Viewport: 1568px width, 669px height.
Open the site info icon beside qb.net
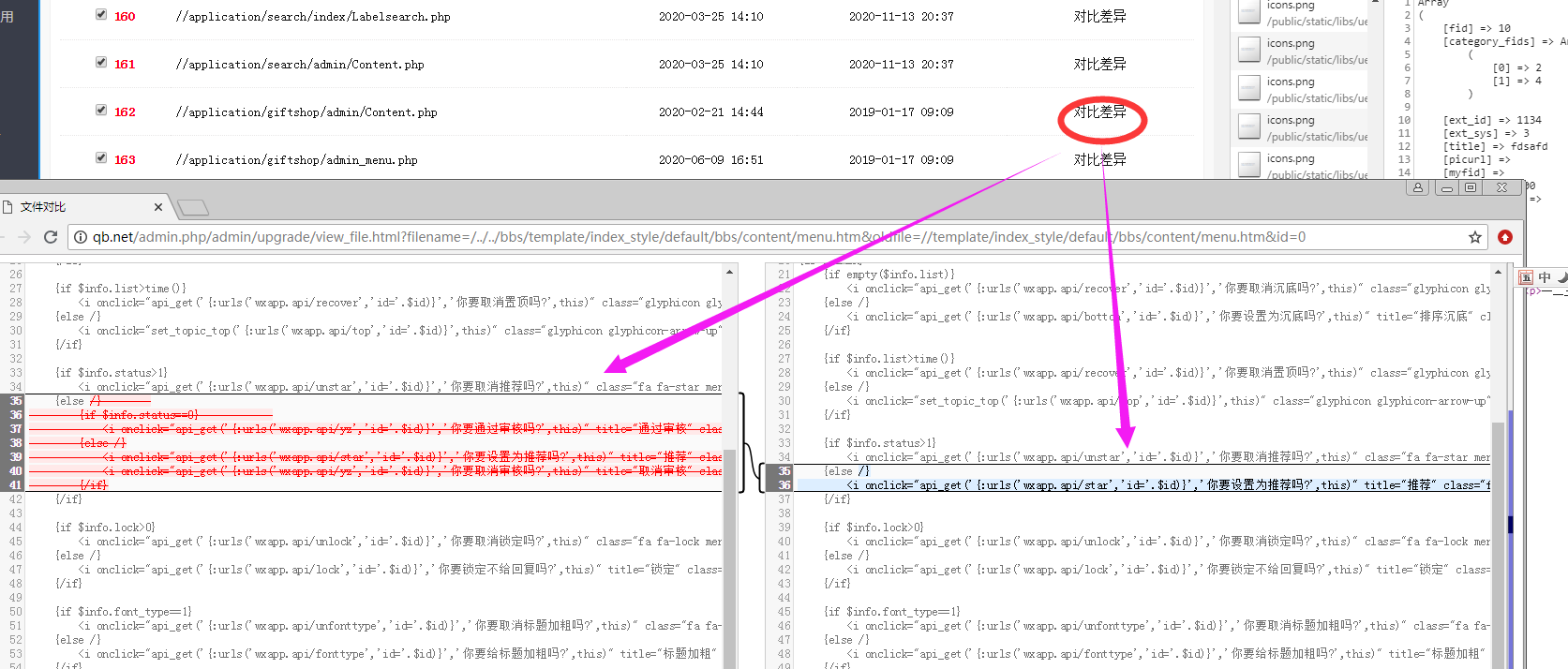click(x=82, y=237)
